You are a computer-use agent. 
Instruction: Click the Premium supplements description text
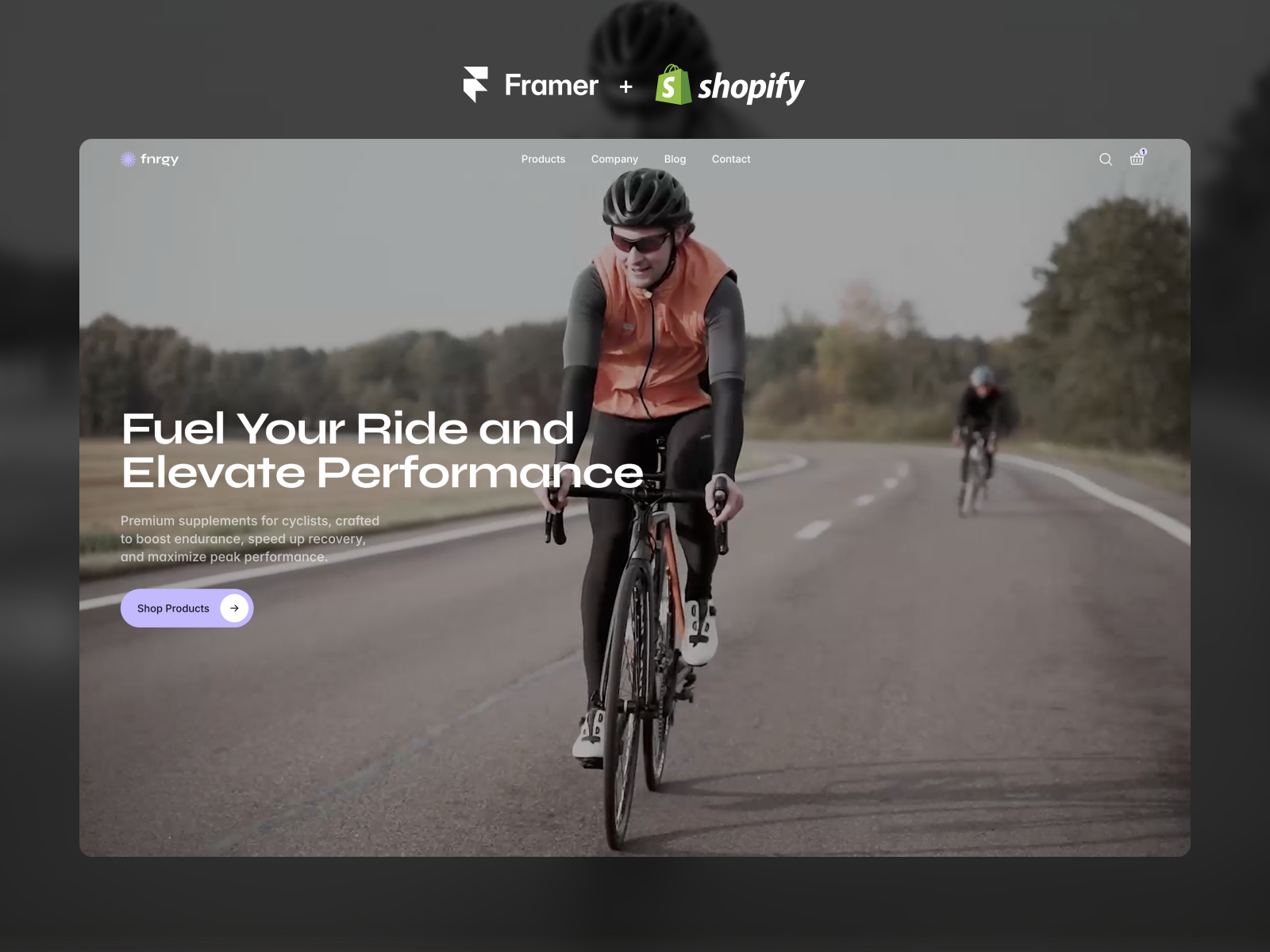tap(250, 539)
